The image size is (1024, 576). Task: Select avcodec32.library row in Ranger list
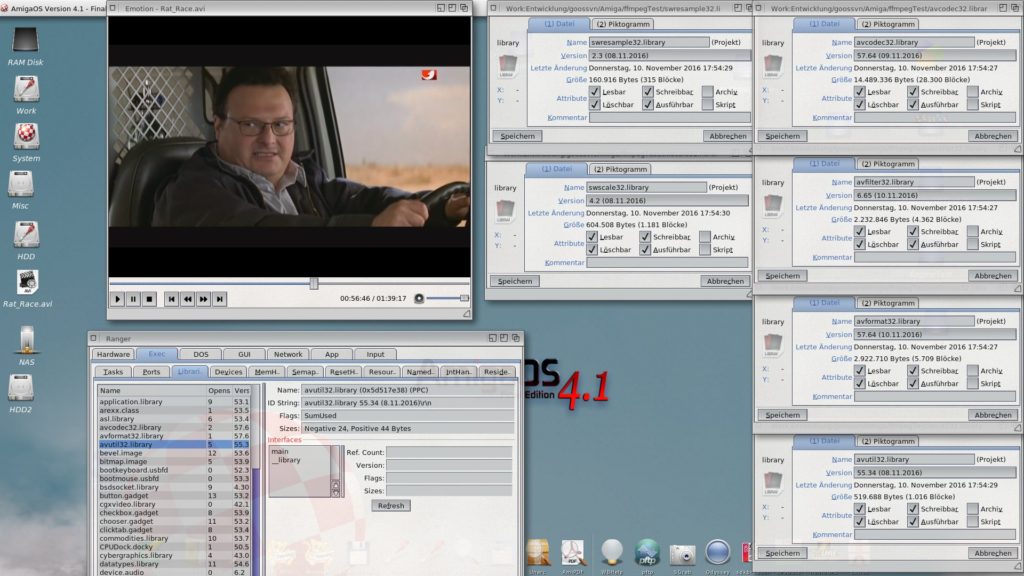(x=174, y=427)
